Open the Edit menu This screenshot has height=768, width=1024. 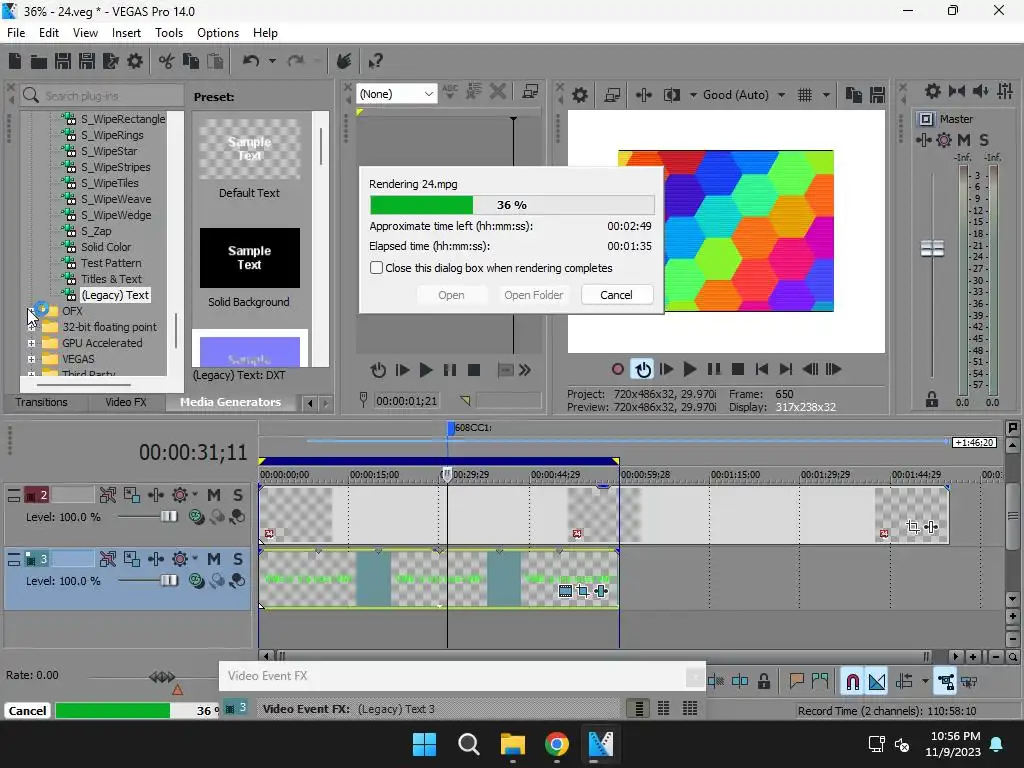pyautogui.click(x=49, y=33)
